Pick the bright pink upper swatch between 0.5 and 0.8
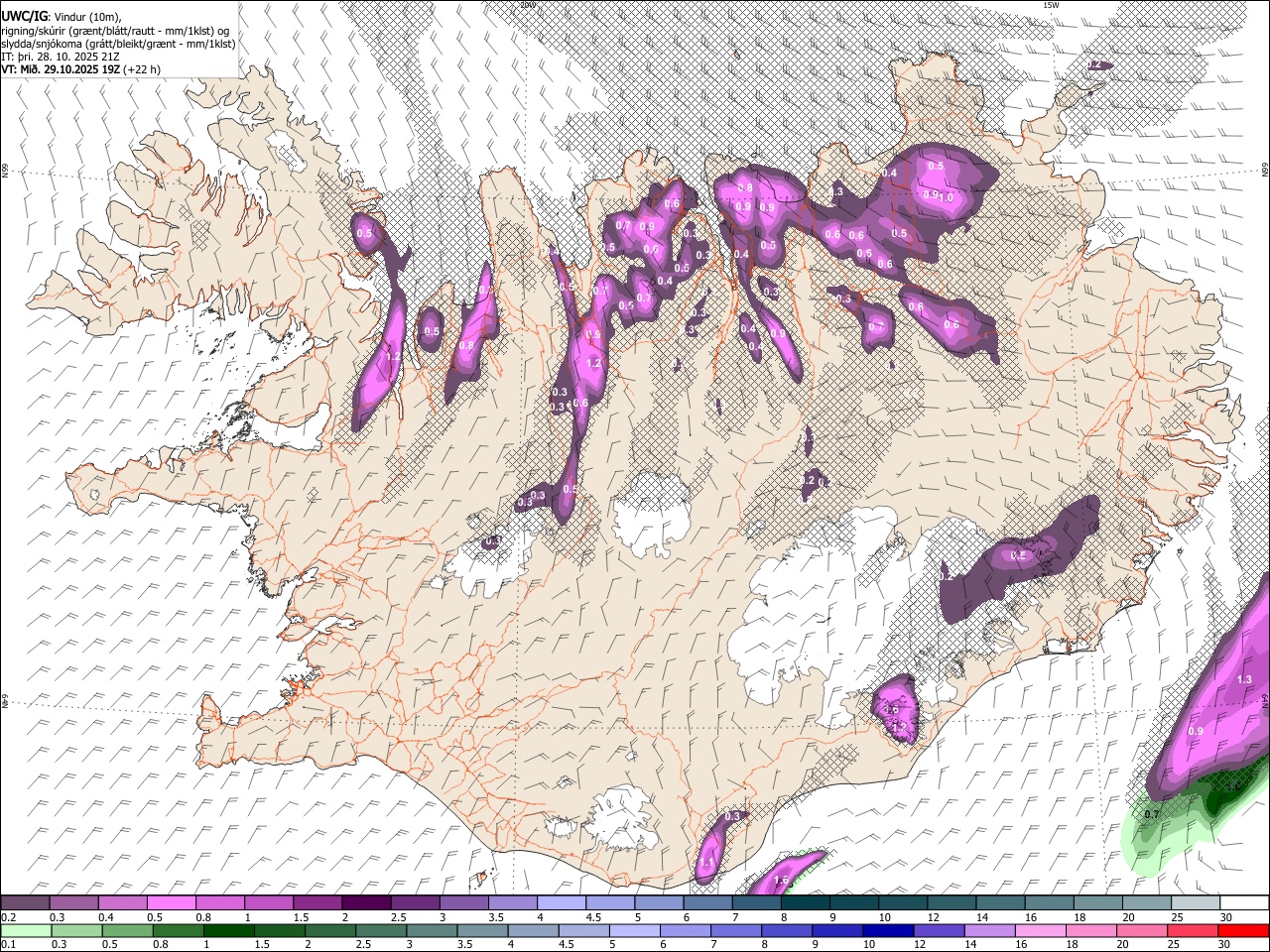Image resolution: width=1270 pixels, height=952 pixels. tap(171, 902)
